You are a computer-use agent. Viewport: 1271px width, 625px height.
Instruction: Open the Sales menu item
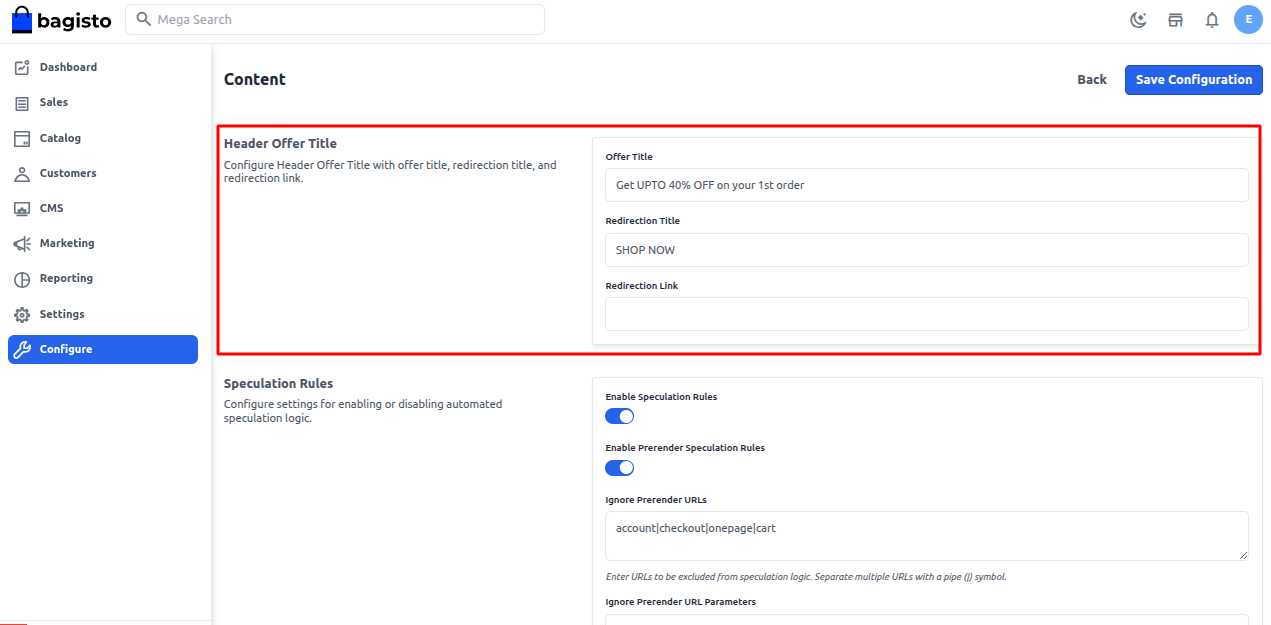pyautogui.click(x=54, y=103)
